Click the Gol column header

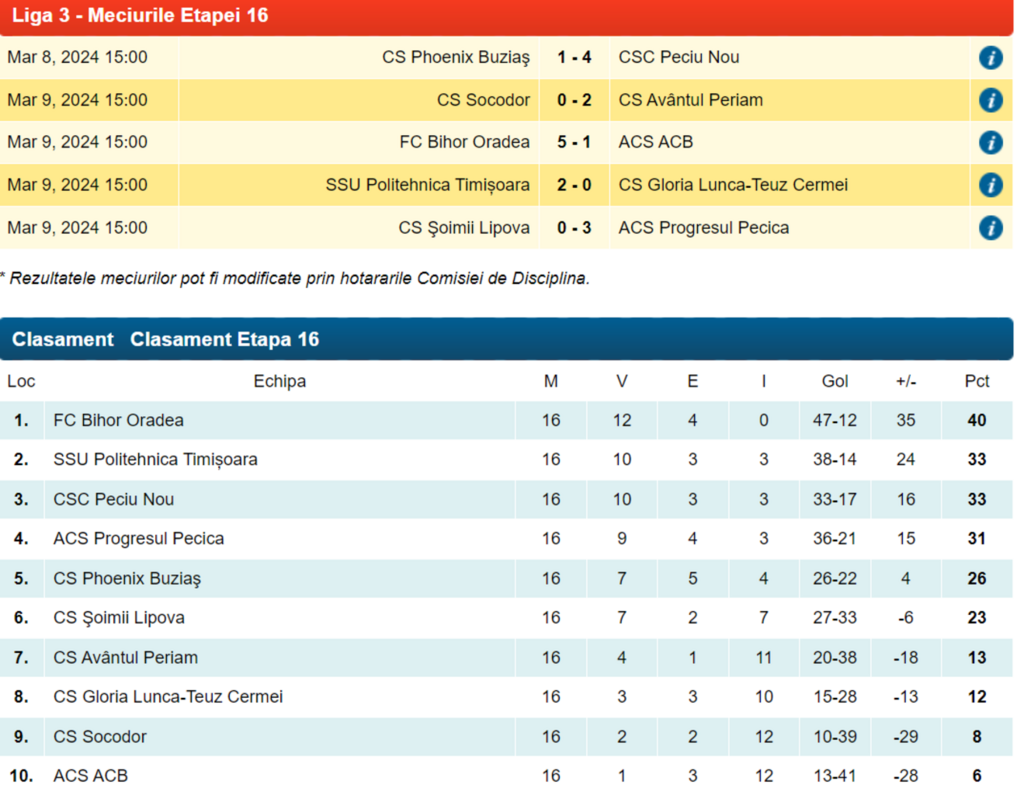pyautogui.click(x=834, y=381)
